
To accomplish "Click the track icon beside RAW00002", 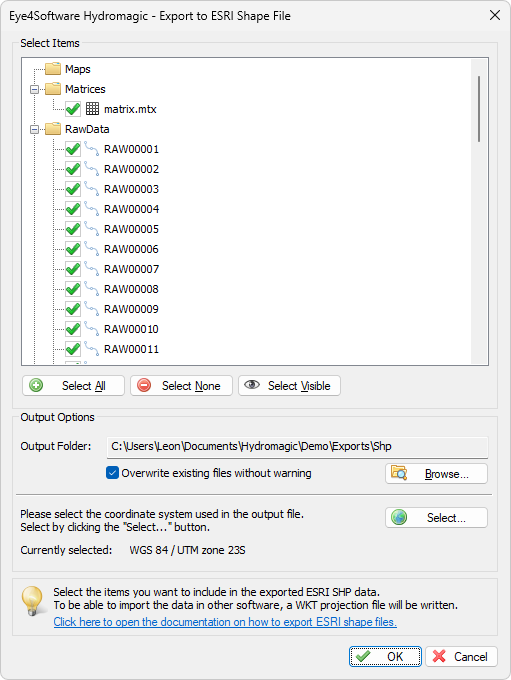I will point(92,169).
